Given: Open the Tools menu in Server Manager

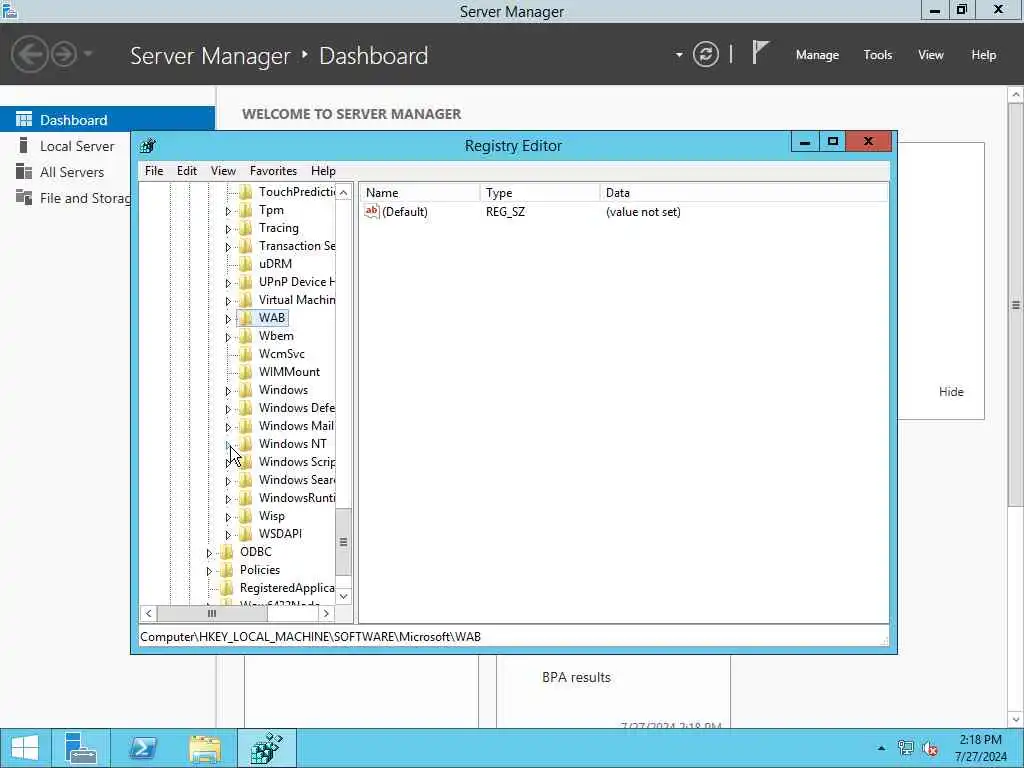Looking at the screenshot, I should tap(878, 55).
